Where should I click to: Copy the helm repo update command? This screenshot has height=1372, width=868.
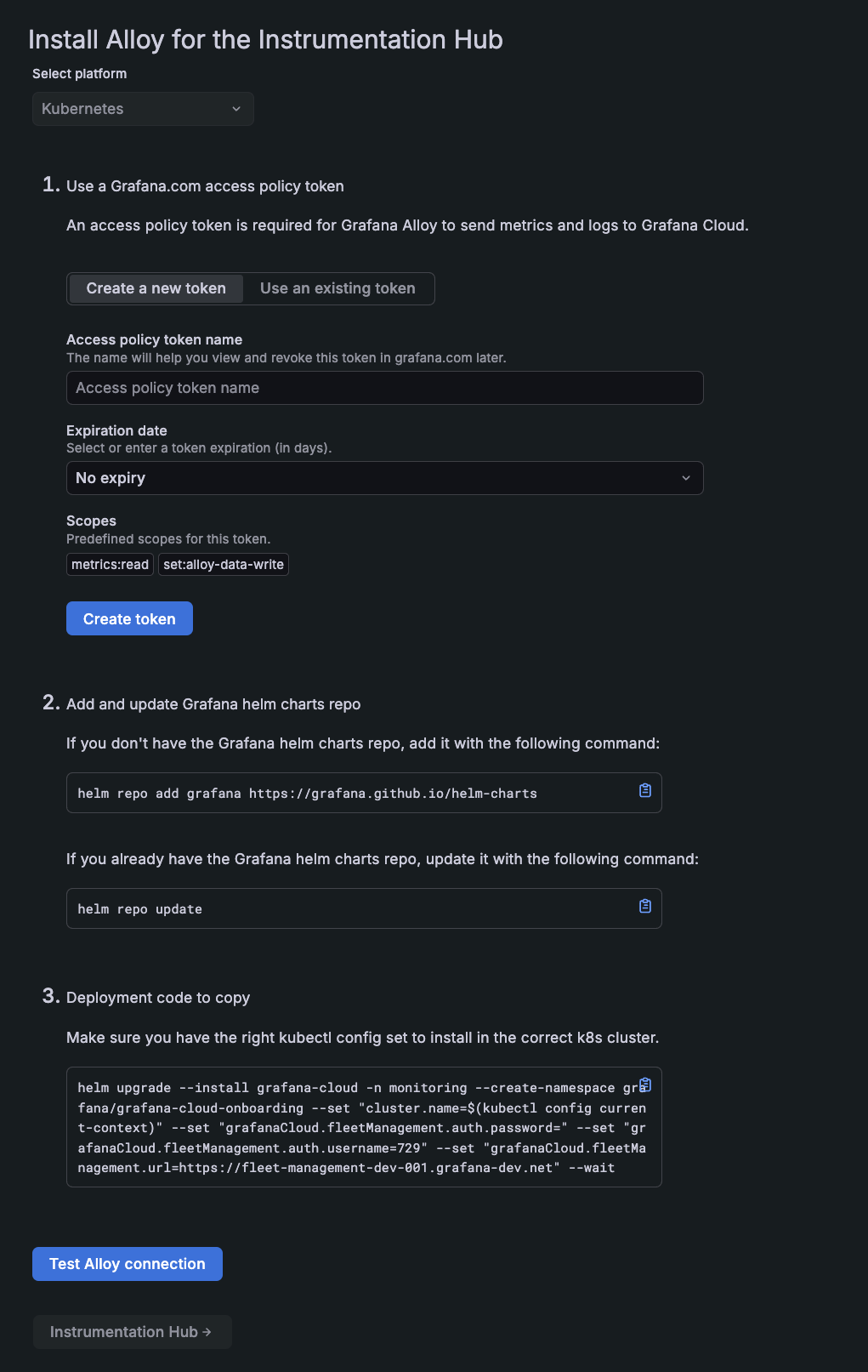pos(645,906)
